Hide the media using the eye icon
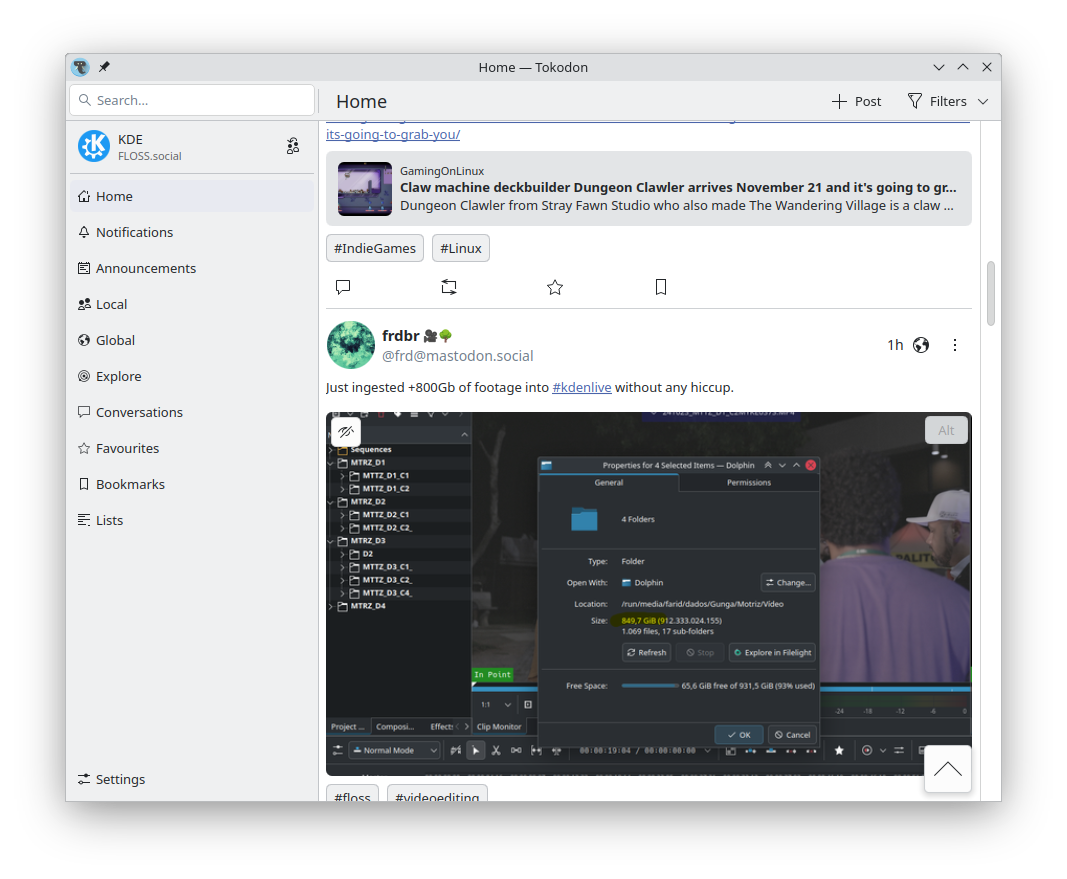The width and height of the screenshot is (1067, 879). 346,432
